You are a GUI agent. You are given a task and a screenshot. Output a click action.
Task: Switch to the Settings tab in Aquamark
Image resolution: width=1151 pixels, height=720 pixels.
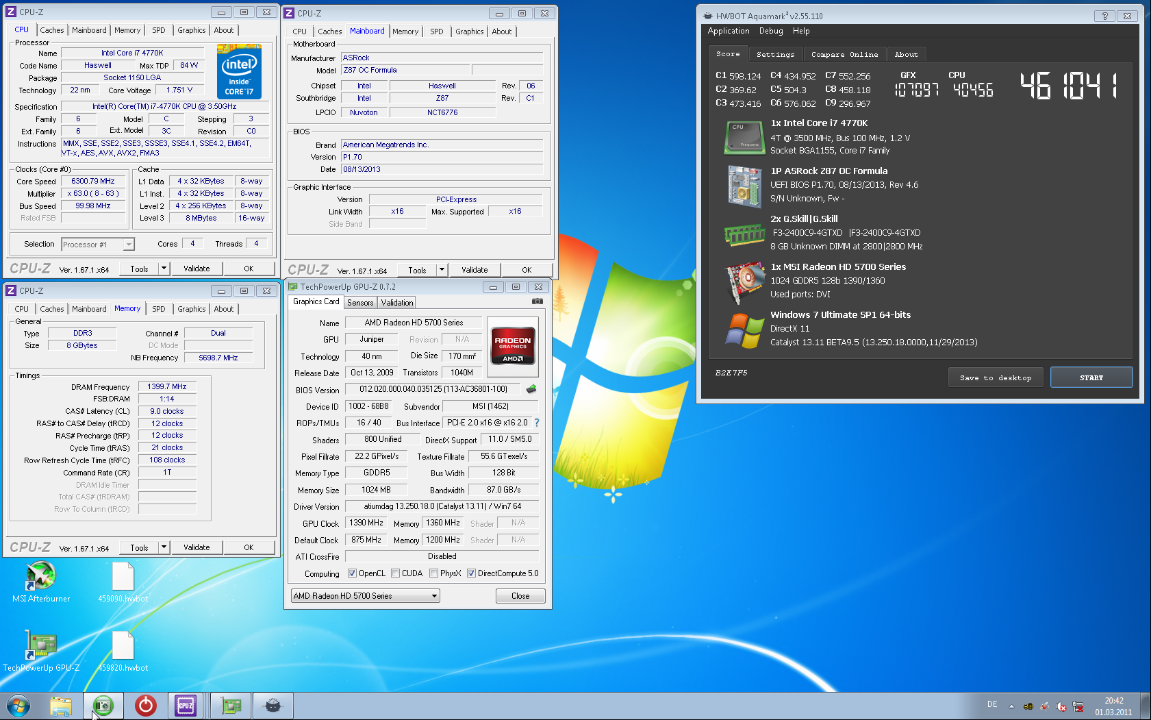point(775,54)
